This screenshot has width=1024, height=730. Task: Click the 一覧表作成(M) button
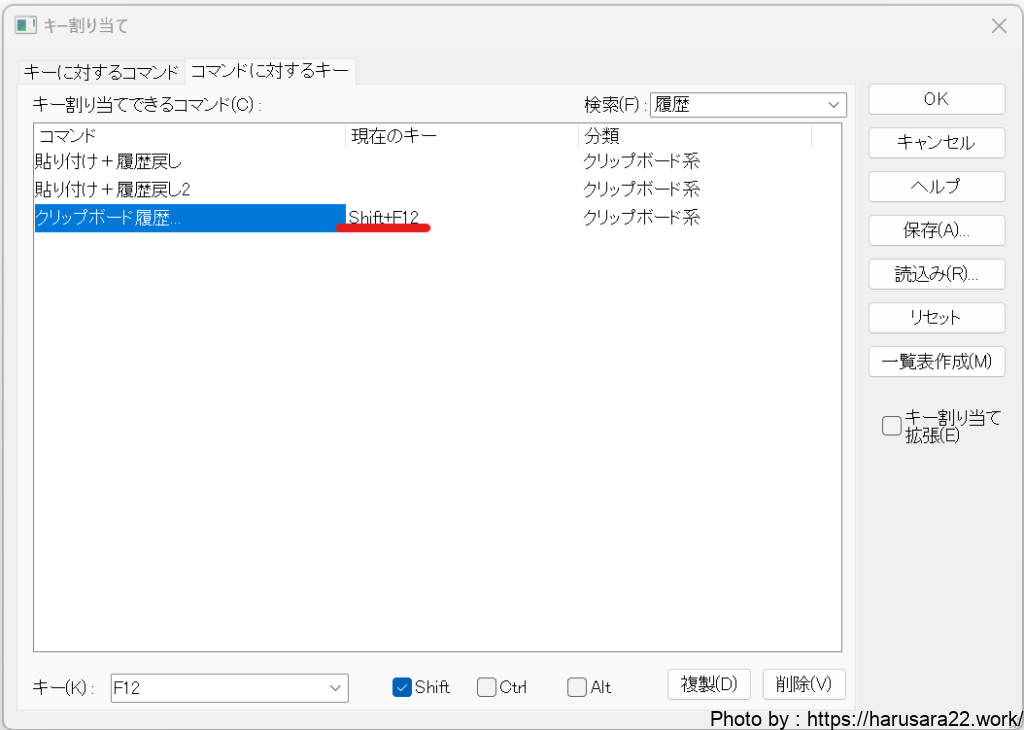(936, 361)
